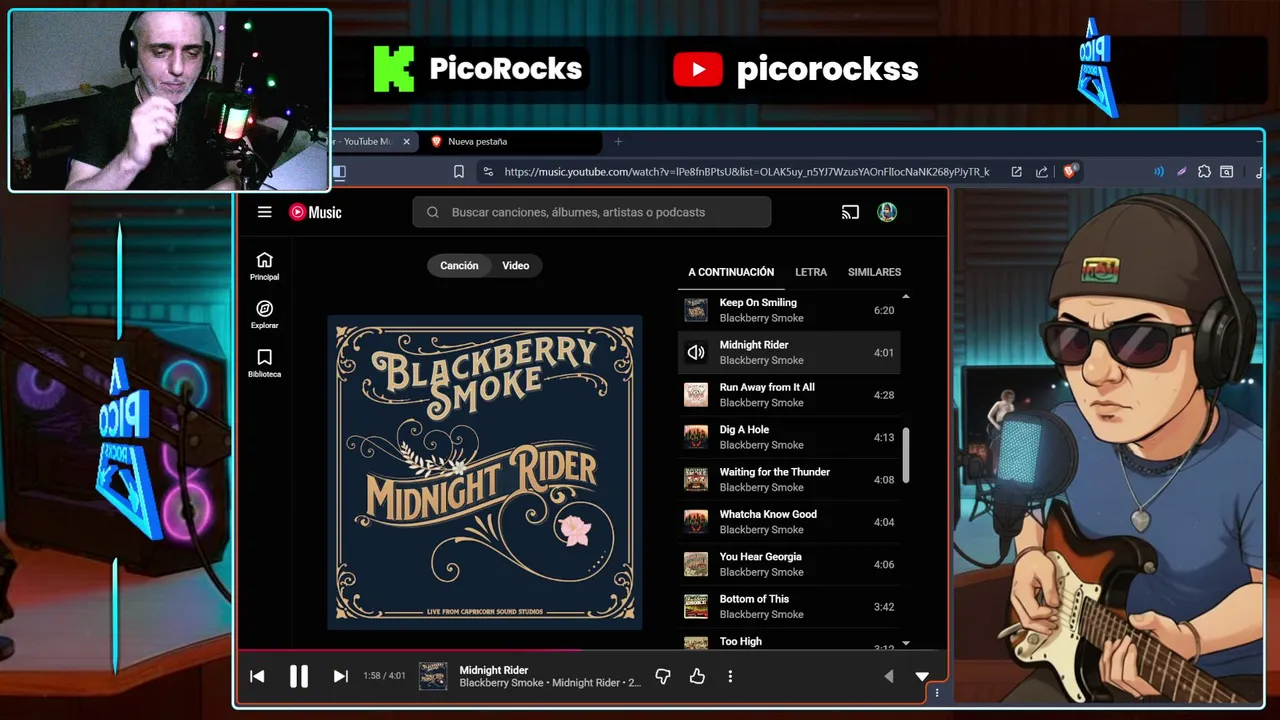Open more options three-dot menu in player bar
This screenshot has width=1280, height=720.
click(730, 677)
